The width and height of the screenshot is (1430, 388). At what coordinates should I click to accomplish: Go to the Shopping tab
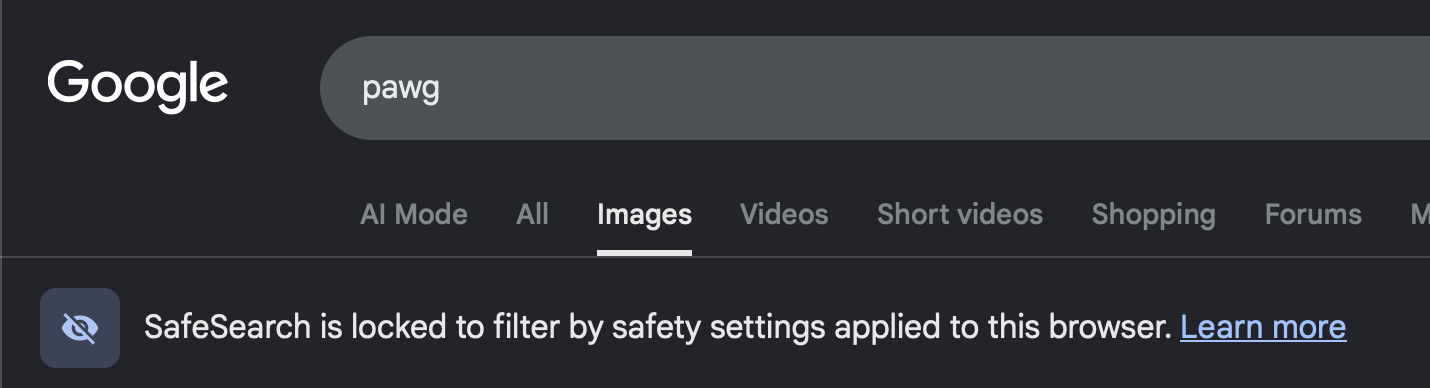(1154, 214)
